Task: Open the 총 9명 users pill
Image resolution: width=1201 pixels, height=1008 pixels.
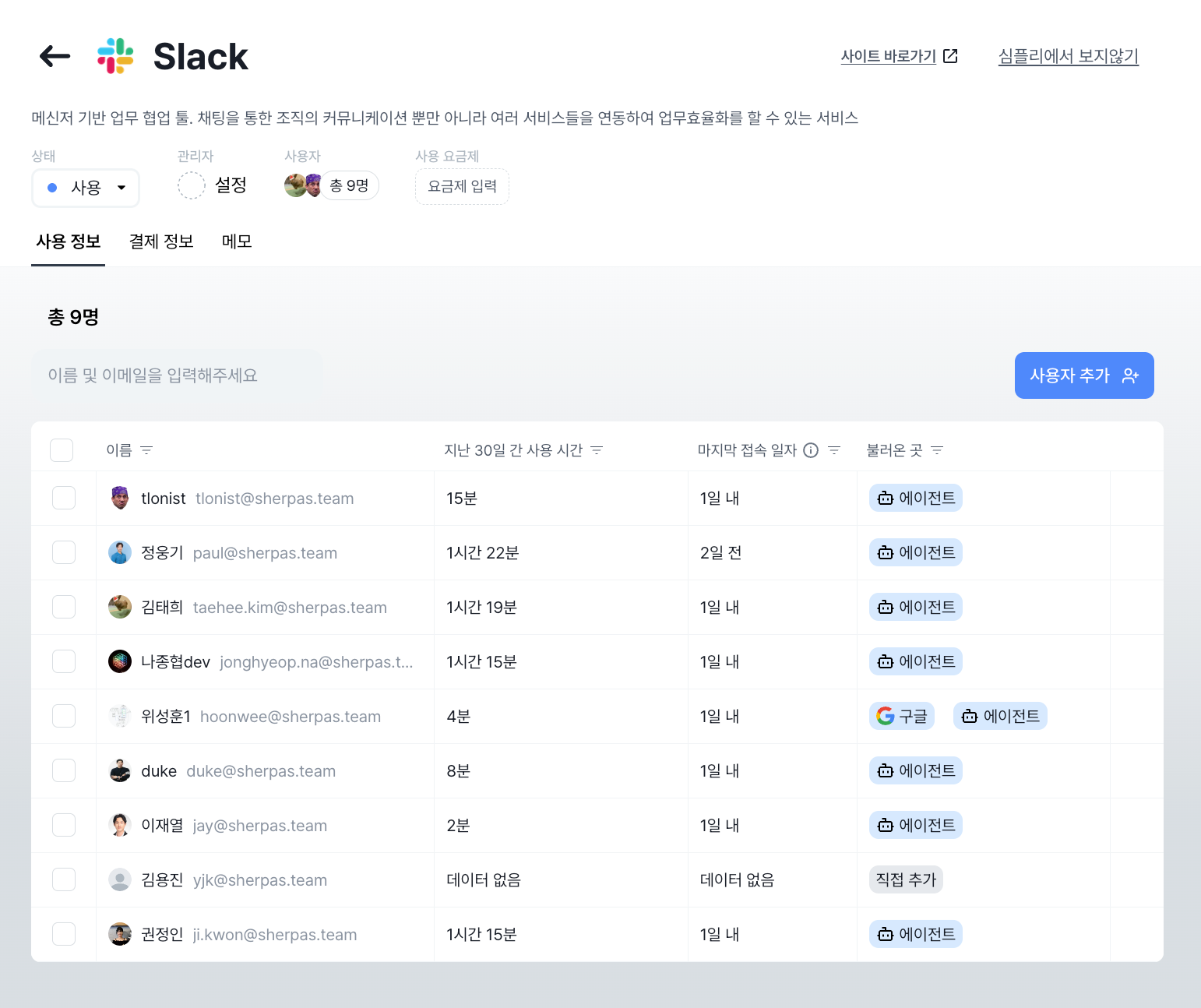Action: pyautogui.click(x=350, y=185)
